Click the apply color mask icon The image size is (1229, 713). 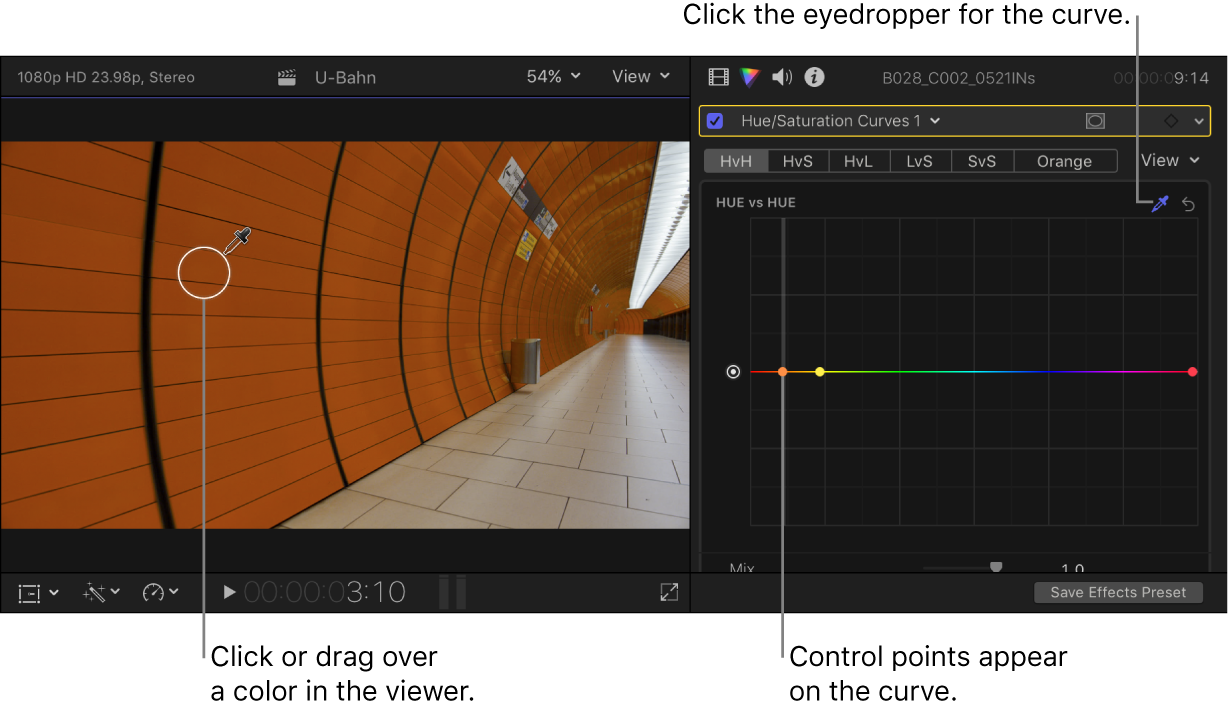pos(1095,120)
